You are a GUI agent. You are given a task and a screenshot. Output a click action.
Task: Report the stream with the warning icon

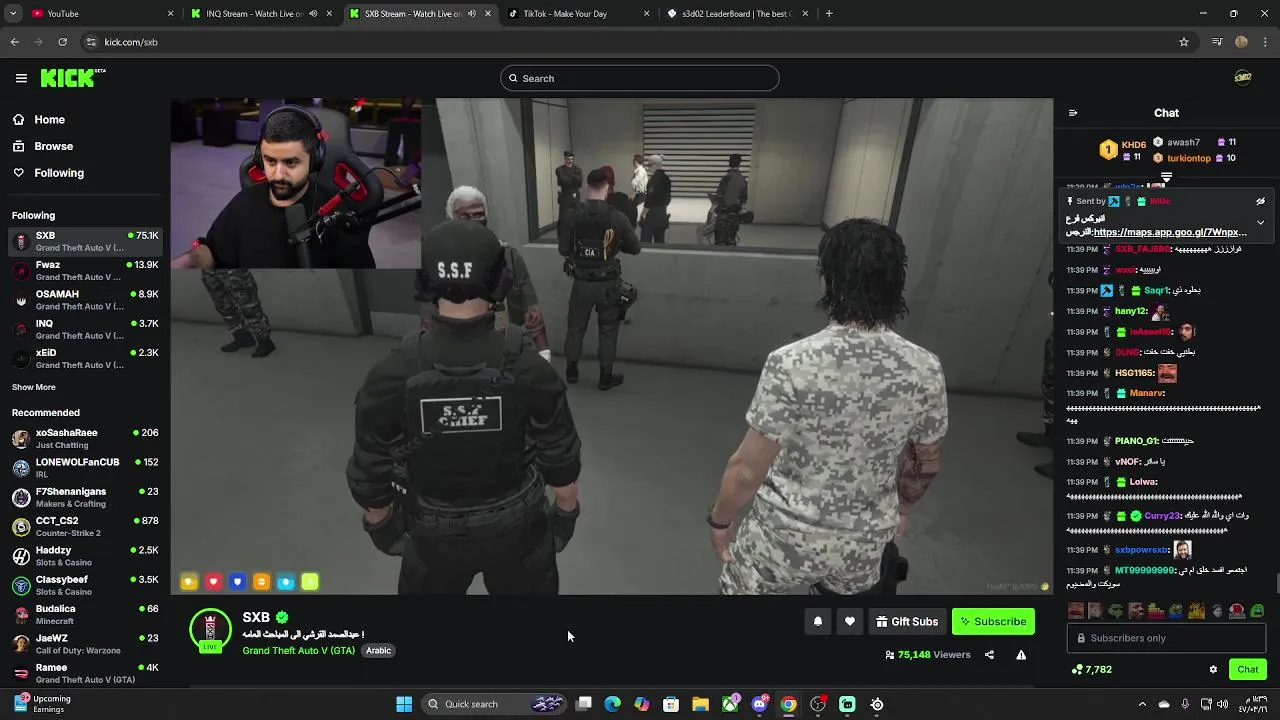click(x=1021, y=655)
